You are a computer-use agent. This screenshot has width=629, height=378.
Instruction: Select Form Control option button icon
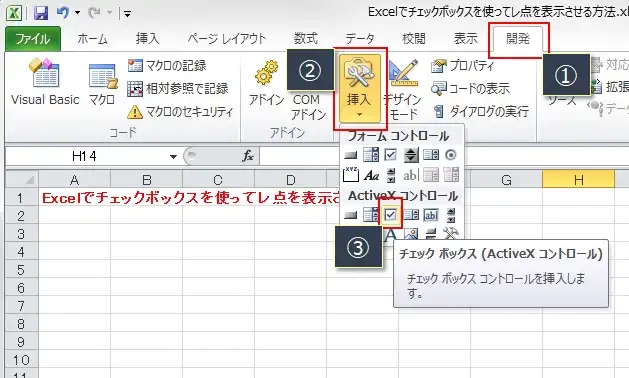pos(451,155)
